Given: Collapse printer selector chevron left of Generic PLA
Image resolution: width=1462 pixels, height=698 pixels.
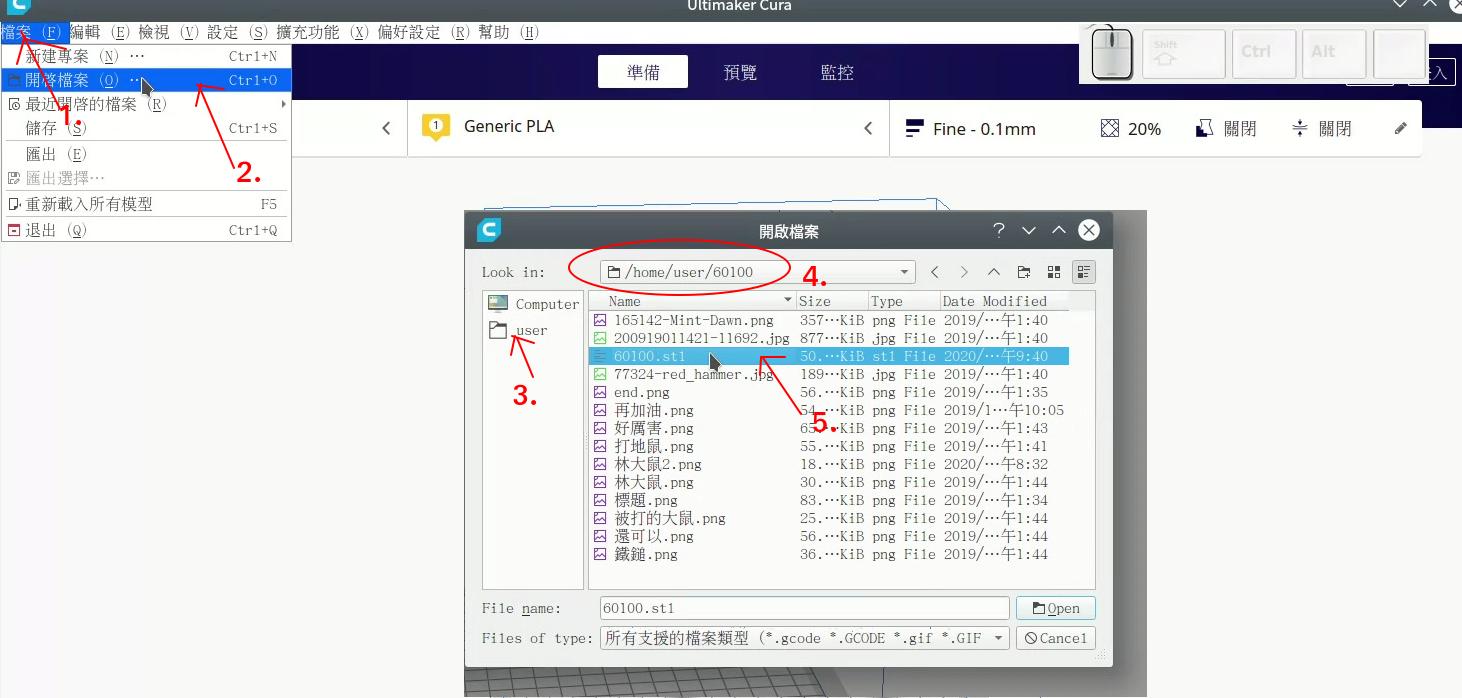Looking at the screenshot, I should [386, 128].
